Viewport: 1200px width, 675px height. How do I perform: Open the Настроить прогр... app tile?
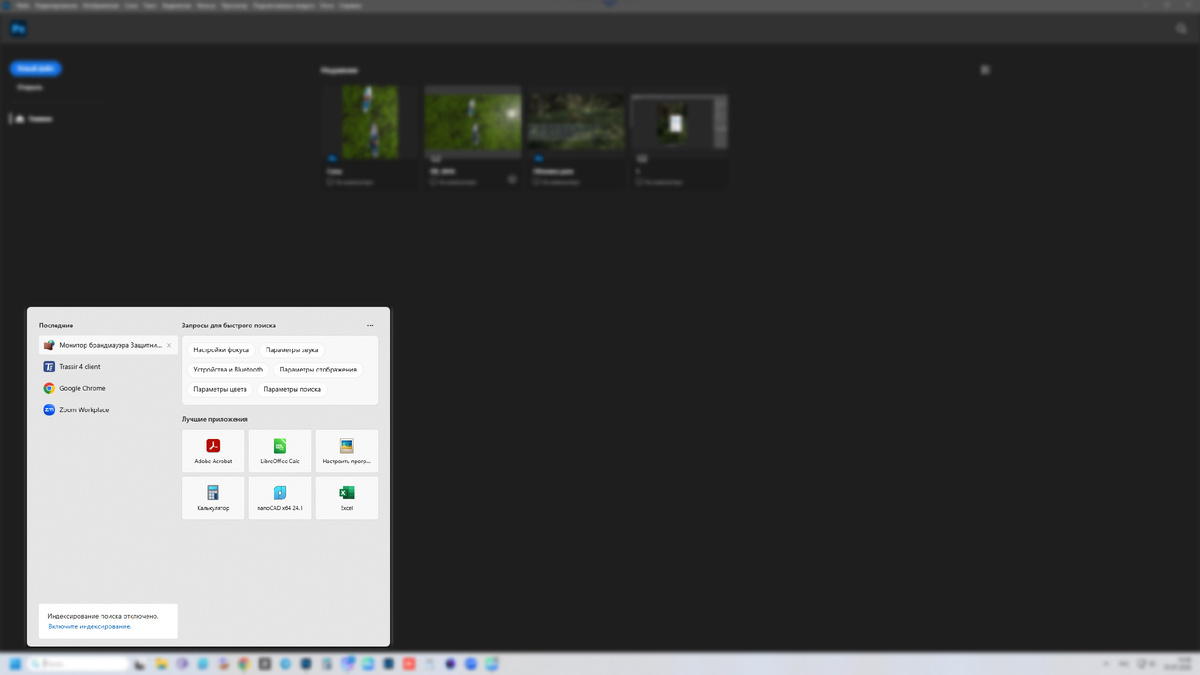tap(347, 451)
